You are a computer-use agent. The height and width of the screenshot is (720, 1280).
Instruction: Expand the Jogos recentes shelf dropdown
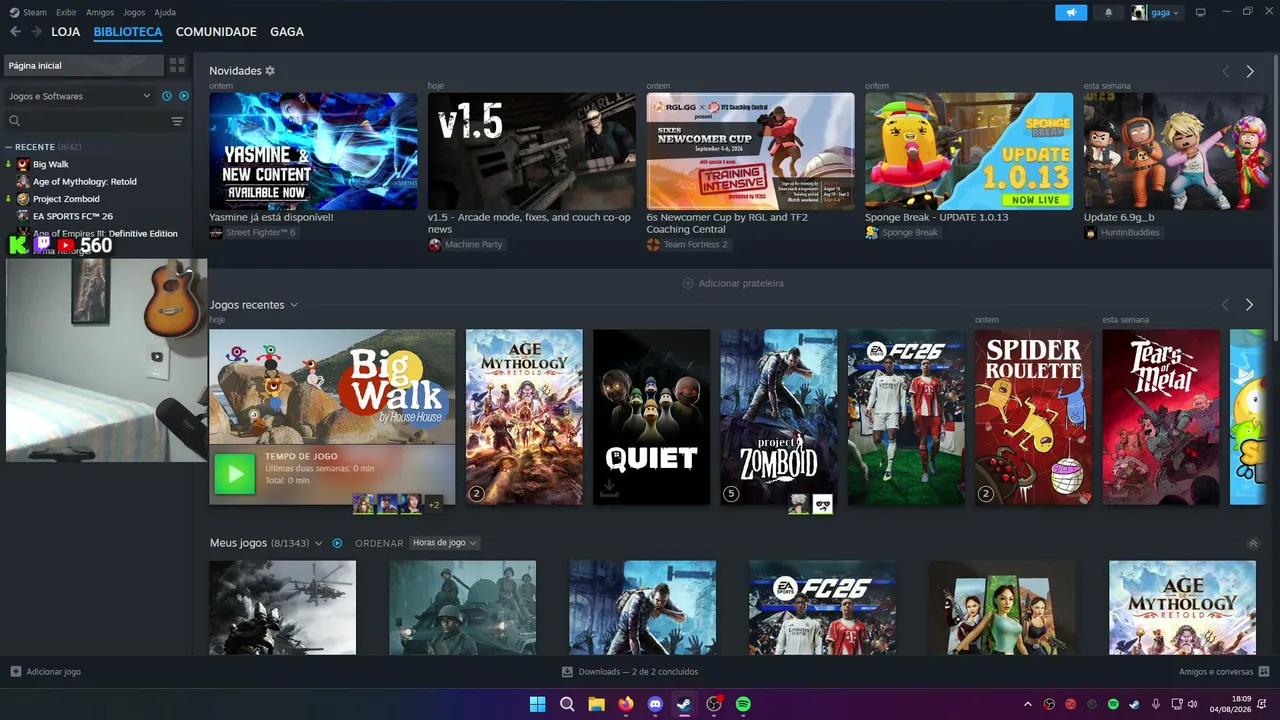tap(294, 305)
